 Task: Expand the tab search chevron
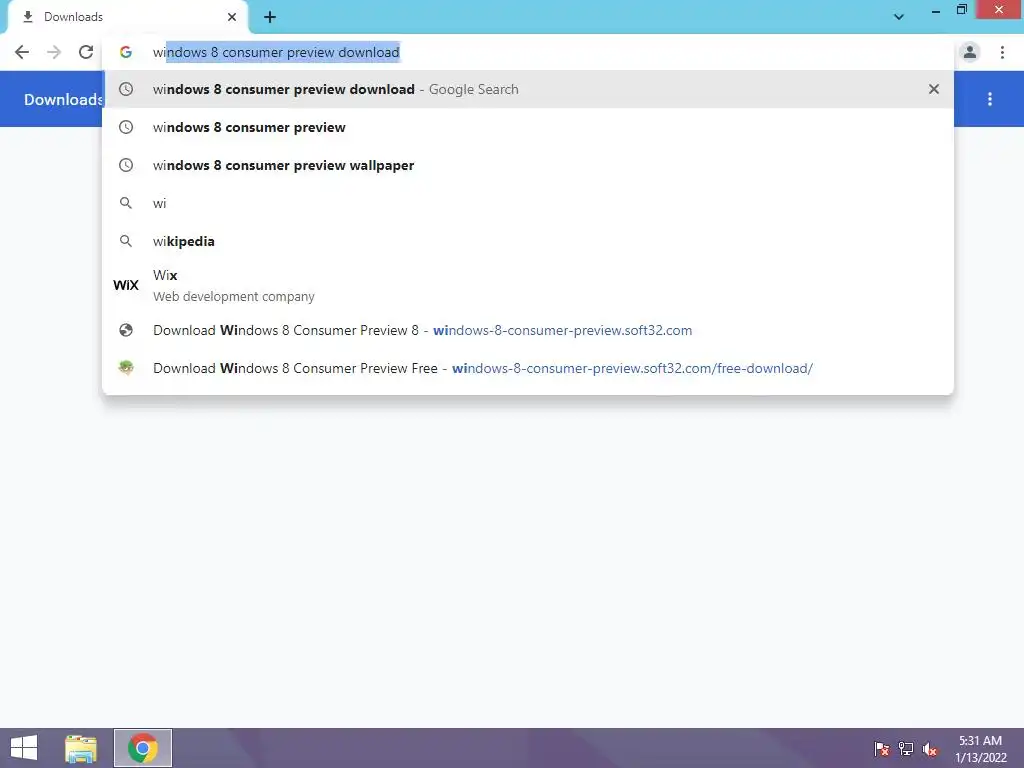click(x=899, y=17)
